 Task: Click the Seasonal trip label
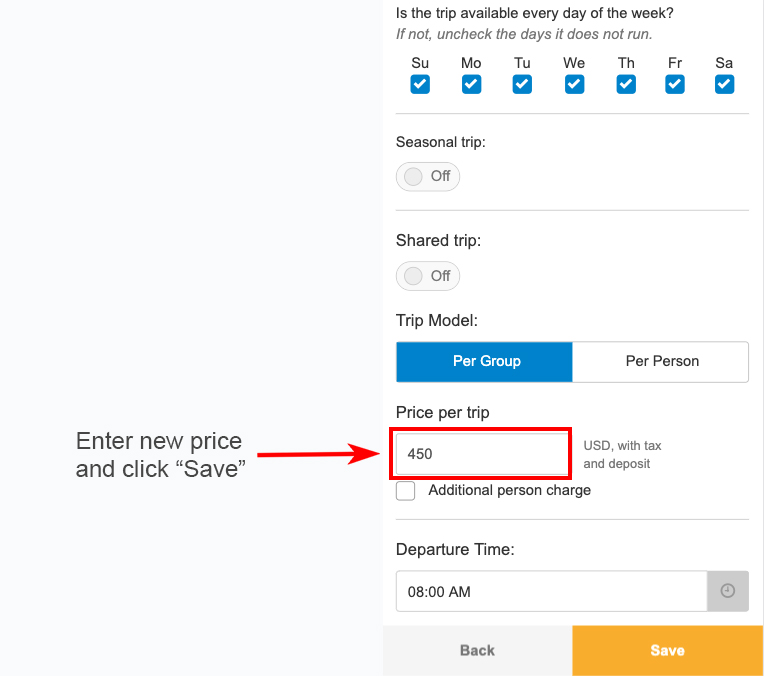(x=440, y=142)
